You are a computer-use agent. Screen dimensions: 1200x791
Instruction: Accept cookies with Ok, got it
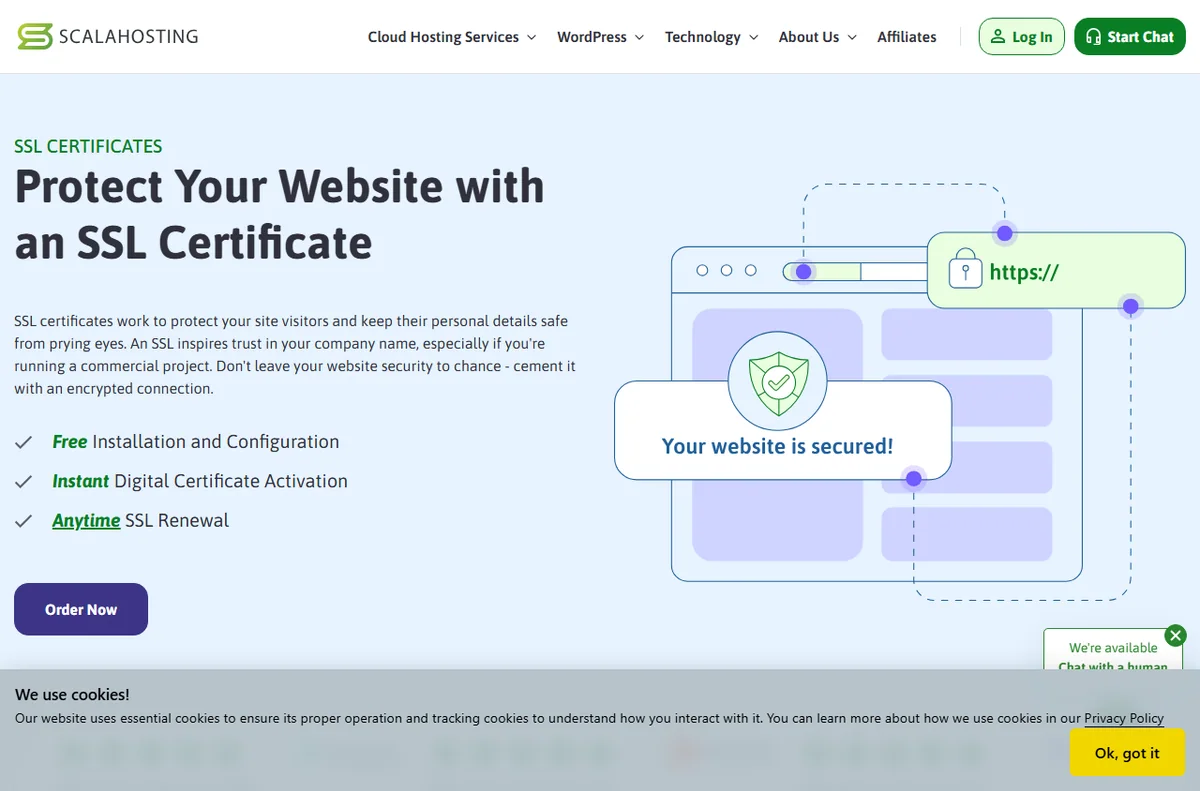click(x=1127, y=753)
